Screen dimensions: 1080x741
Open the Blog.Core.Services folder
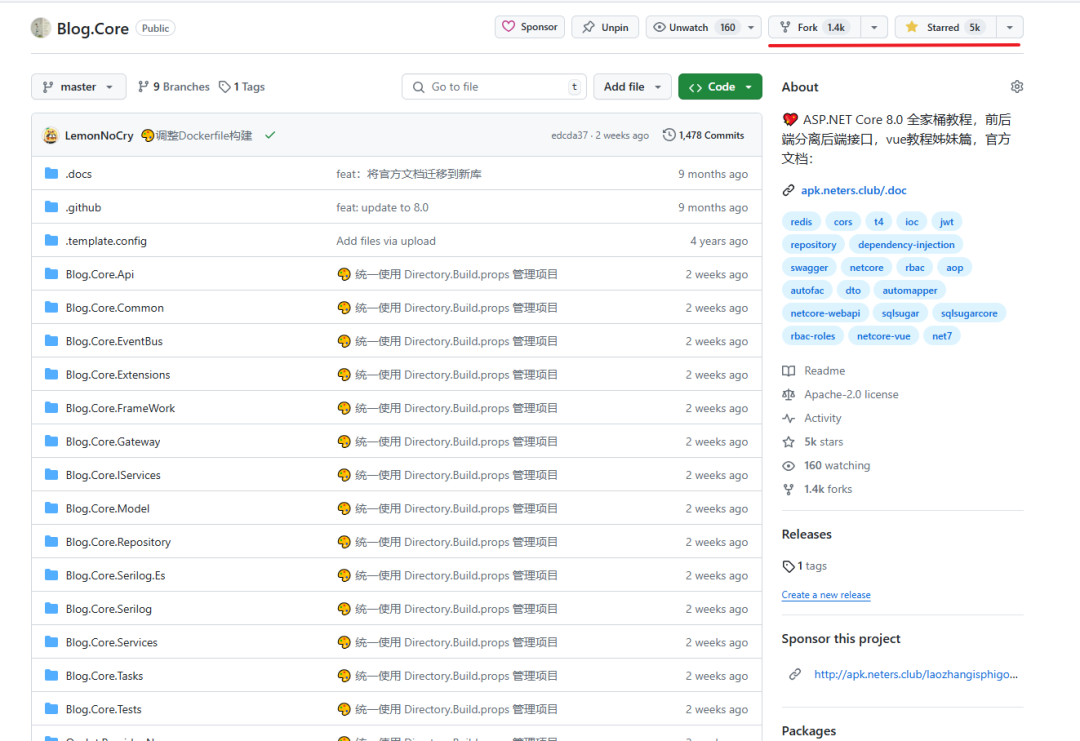(x=112, y=642)
